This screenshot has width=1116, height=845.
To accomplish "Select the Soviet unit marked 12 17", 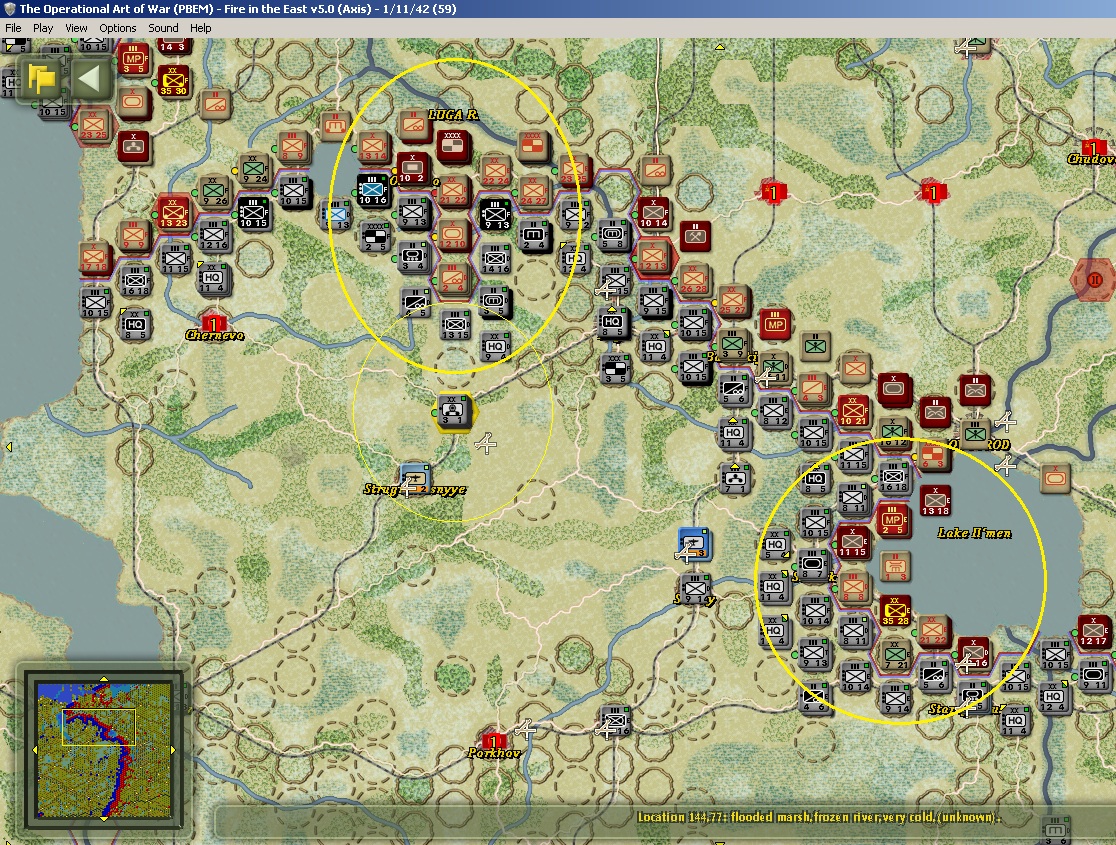I will tap(1093, 631).
